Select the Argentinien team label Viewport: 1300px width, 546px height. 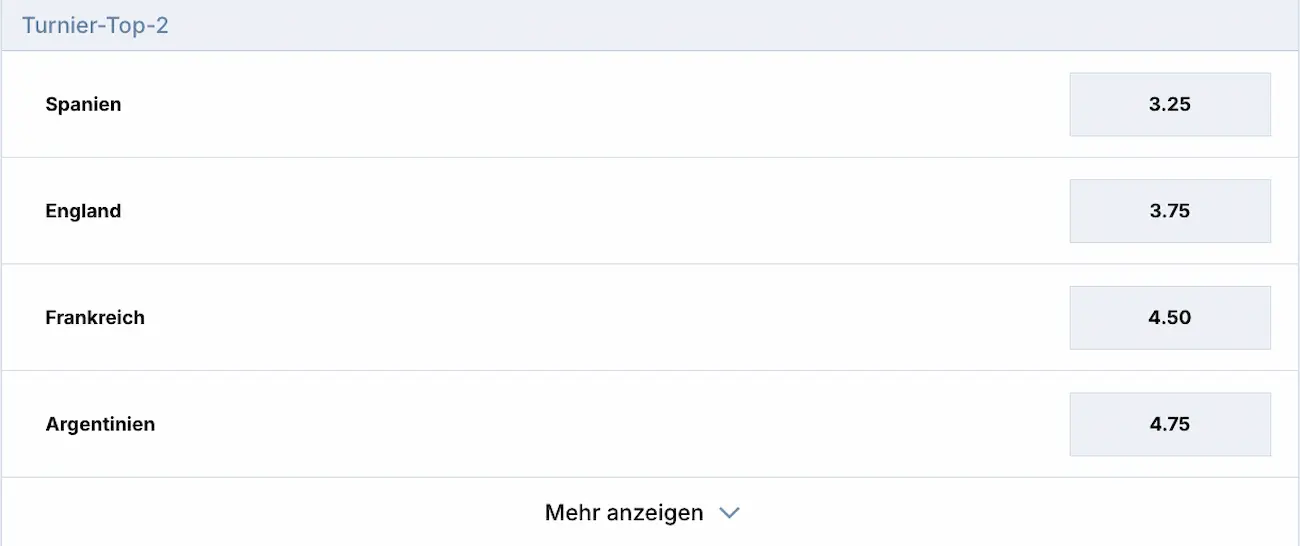100,424
